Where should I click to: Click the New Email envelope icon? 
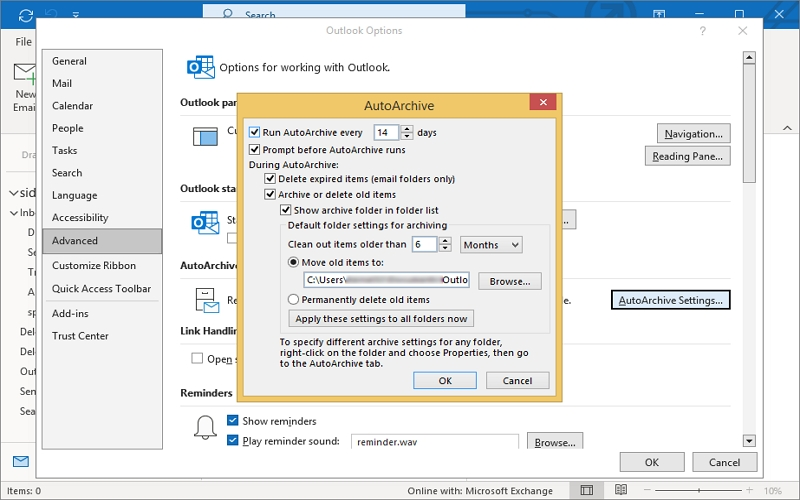coord(24,73)
